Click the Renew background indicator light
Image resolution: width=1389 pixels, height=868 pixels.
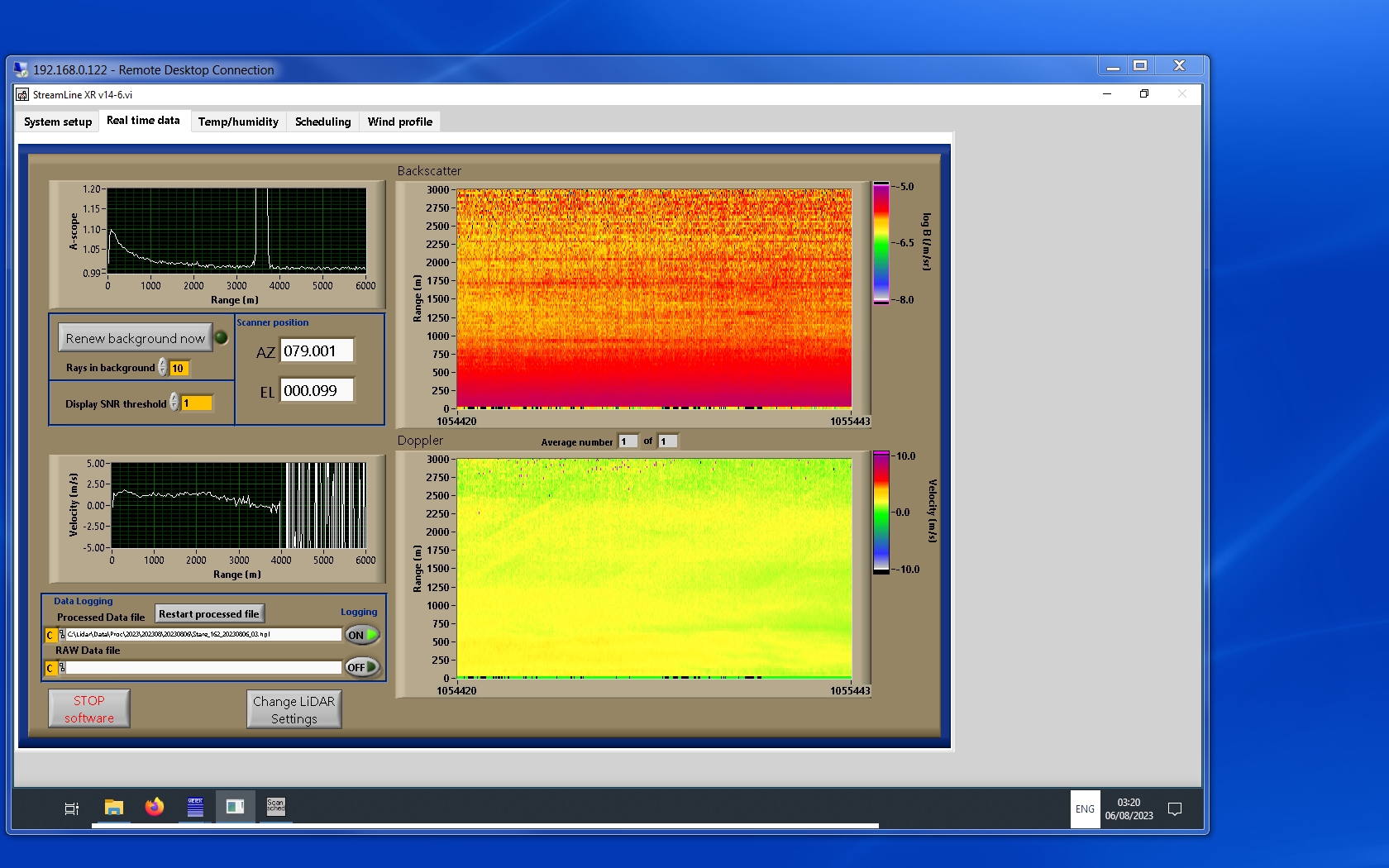222,337
